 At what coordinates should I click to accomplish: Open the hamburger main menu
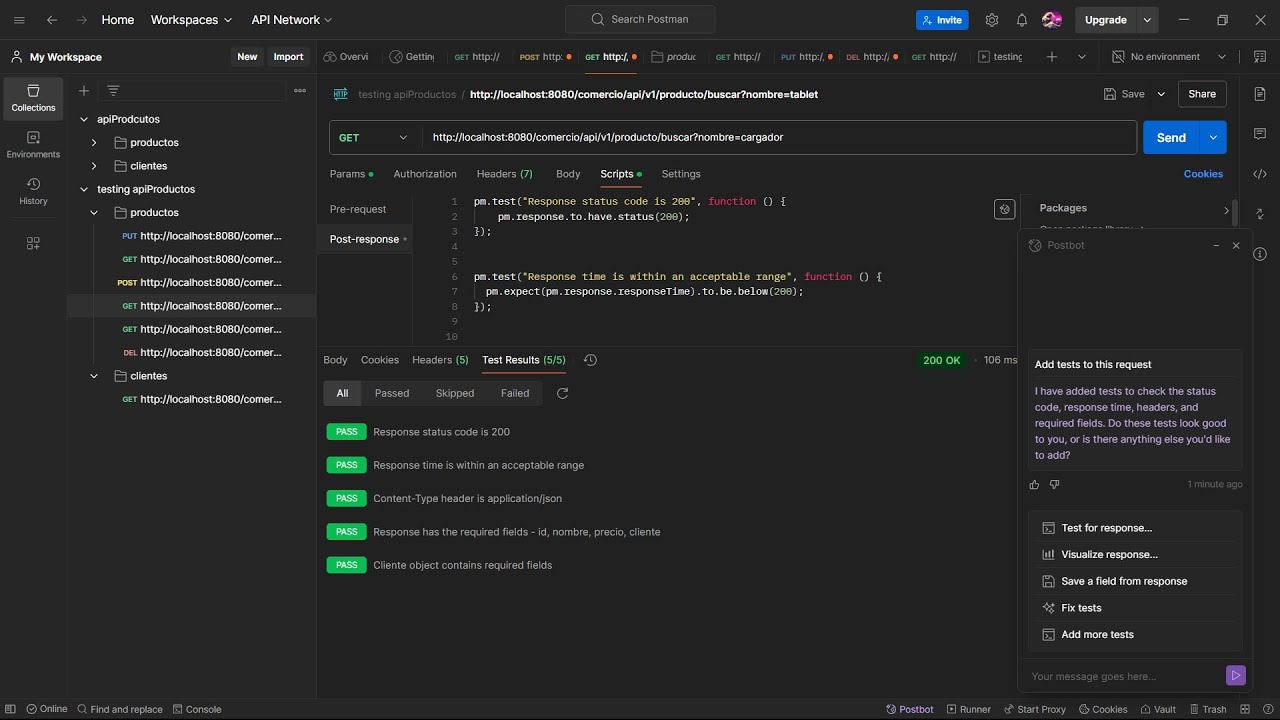tap(19, 20)
